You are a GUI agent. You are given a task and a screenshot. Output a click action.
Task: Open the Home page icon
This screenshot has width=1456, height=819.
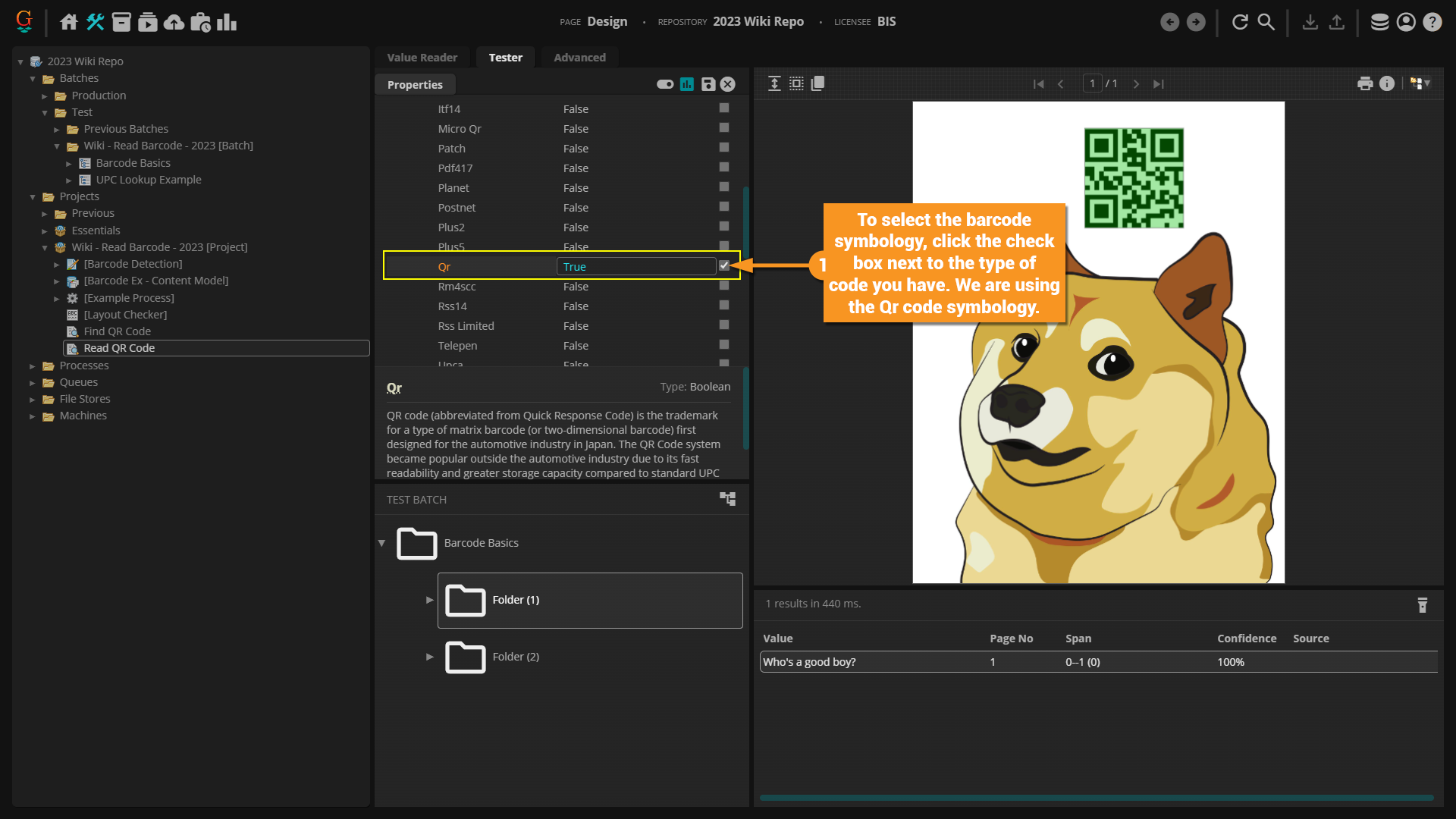click(69, 22)
